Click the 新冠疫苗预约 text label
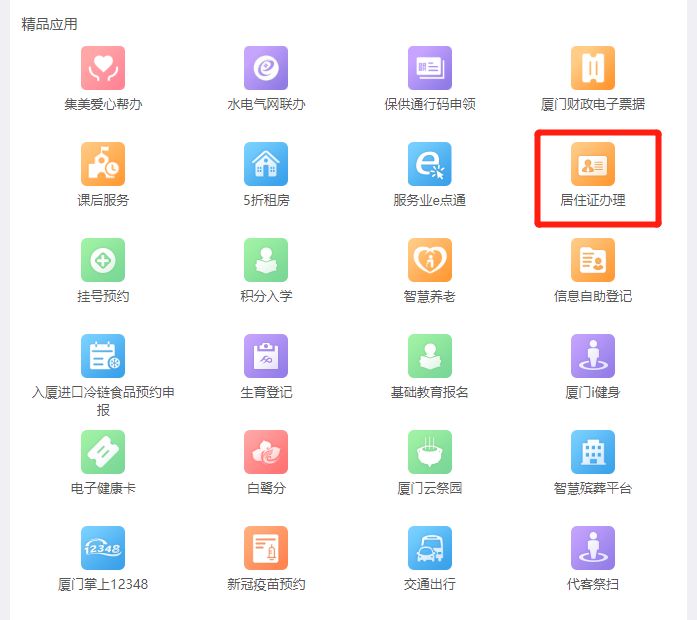The width and height of the screenshot is (697, 620). (266, 584)
